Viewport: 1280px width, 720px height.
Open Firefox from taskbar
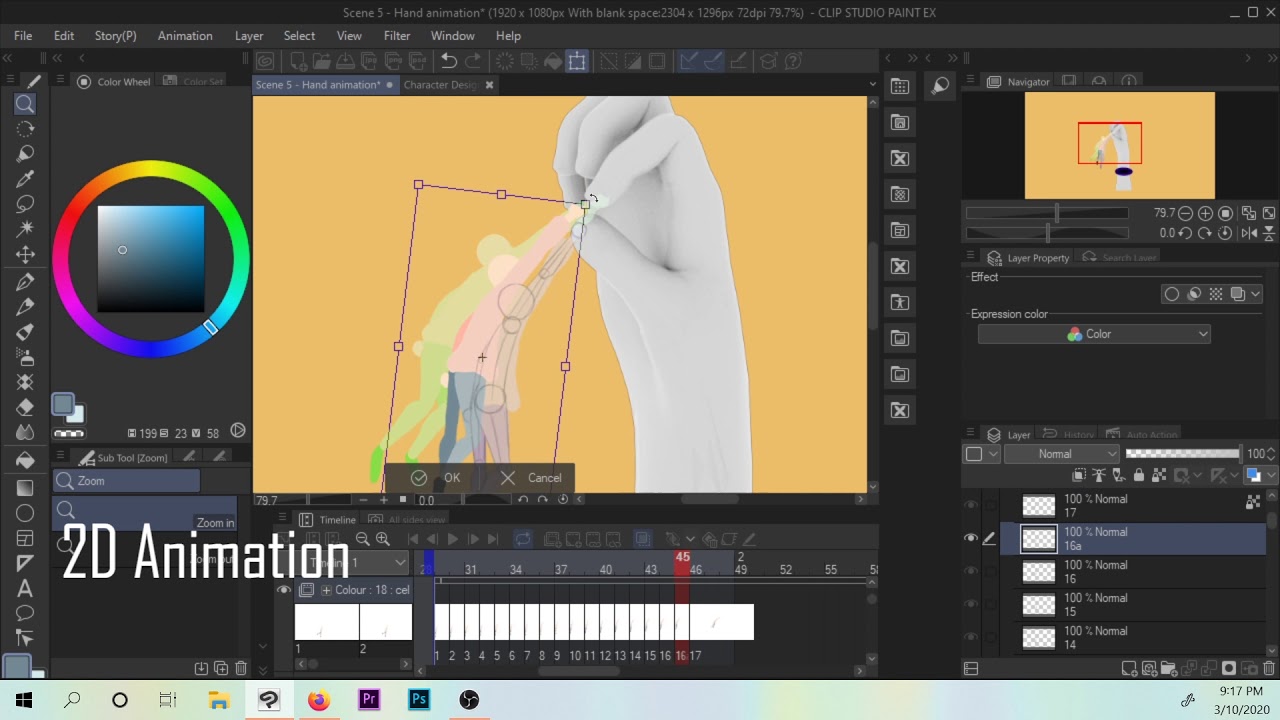[319, 700]
